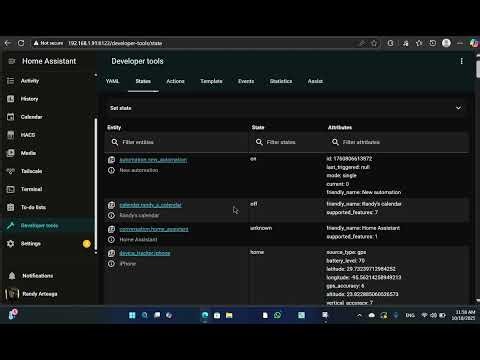The image size is (480, 360).
Task: Open the browser profile avatar
Action: coord(446,43)
